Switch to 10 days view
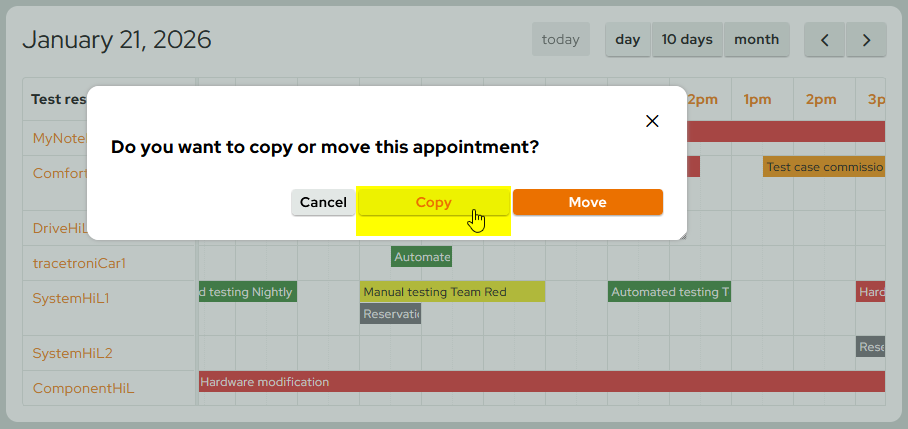This screenshot has height=429, width=908. coord(687,40)
